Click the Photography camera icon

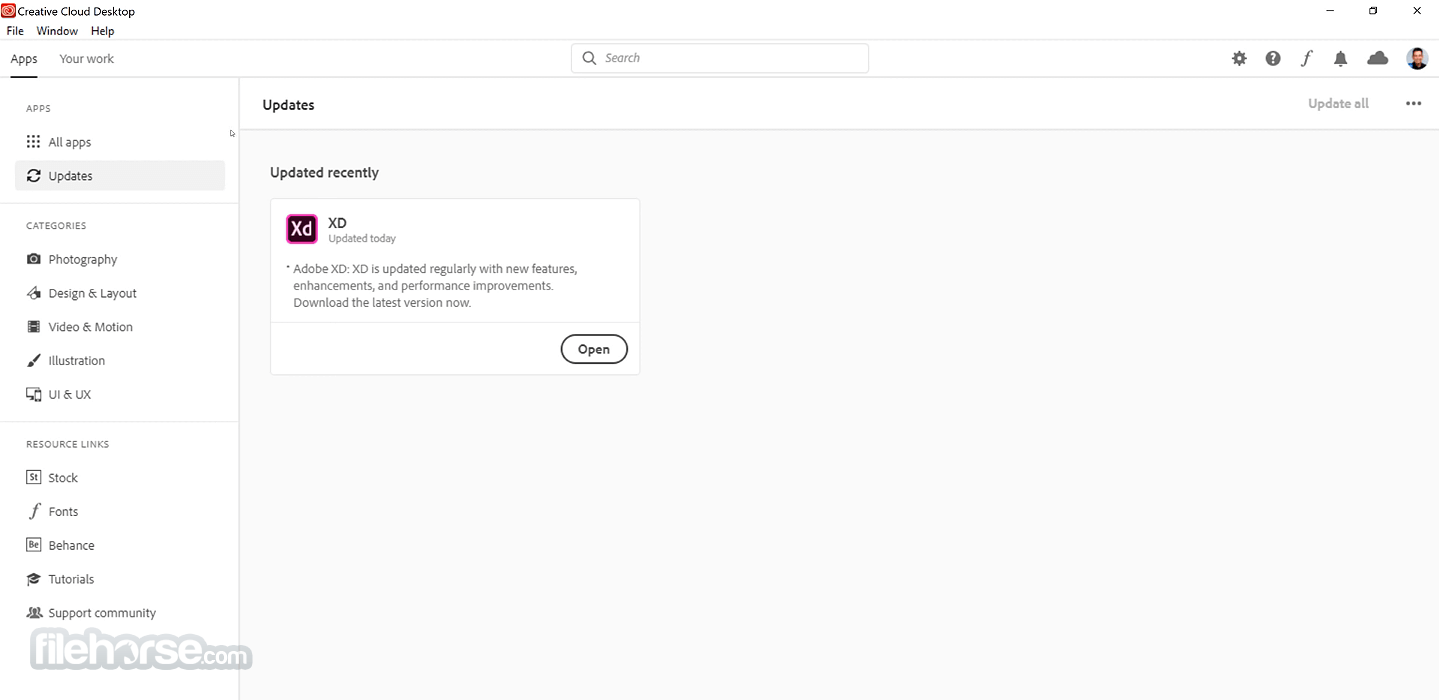33,259
